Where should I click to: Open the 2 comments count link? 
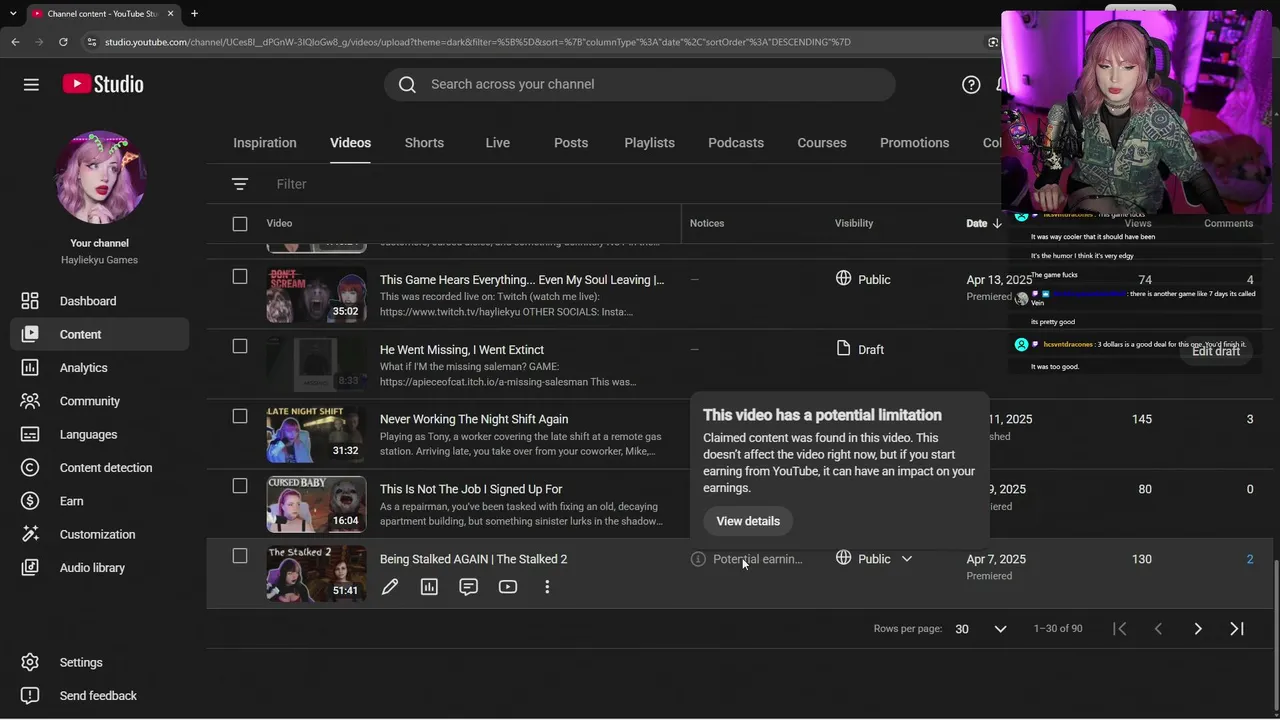pos(1250,559)
